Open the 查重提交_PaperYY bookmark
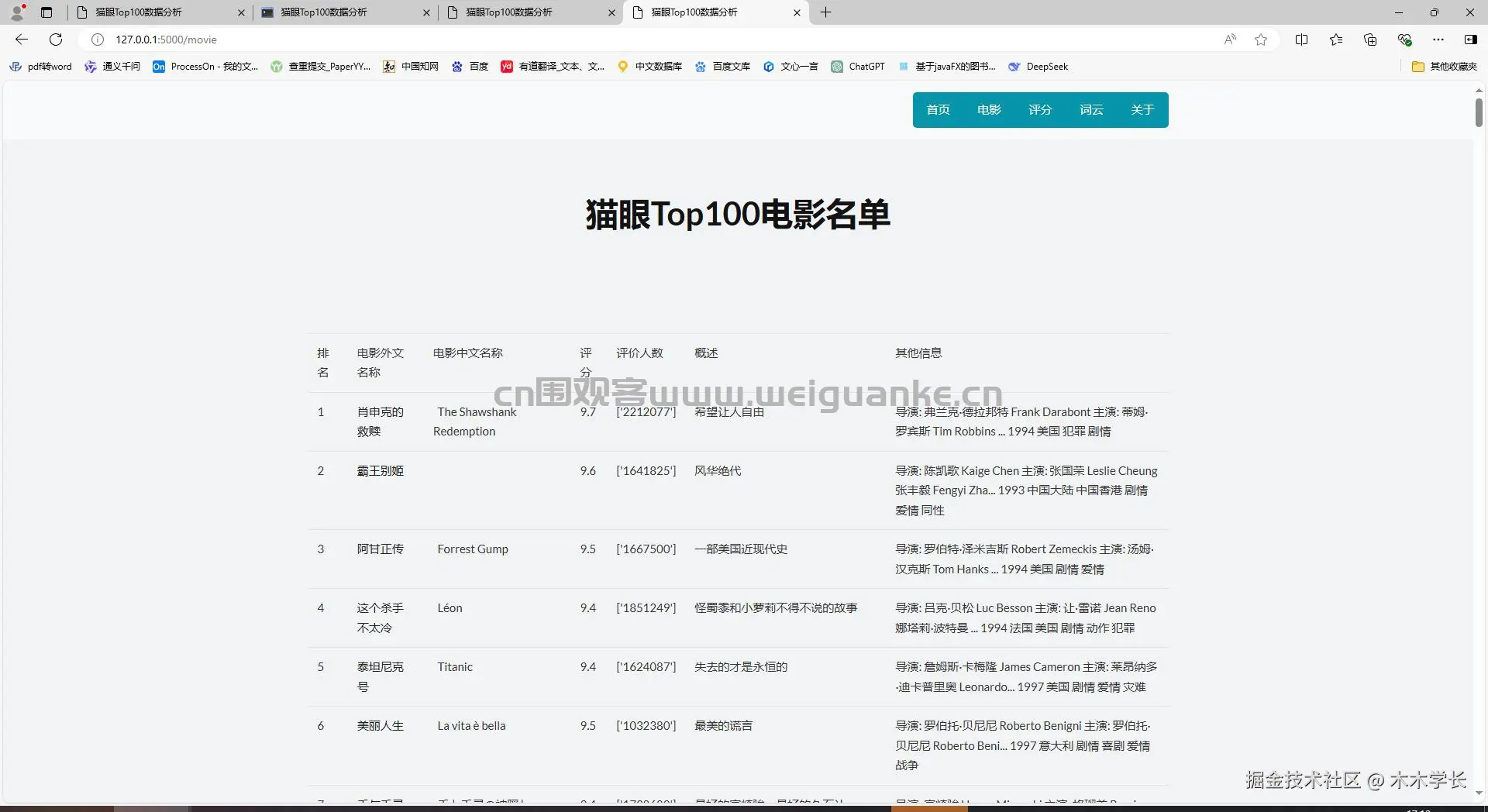The width and height of the screenshot is (1488, 812). click(x=321, y=67)
